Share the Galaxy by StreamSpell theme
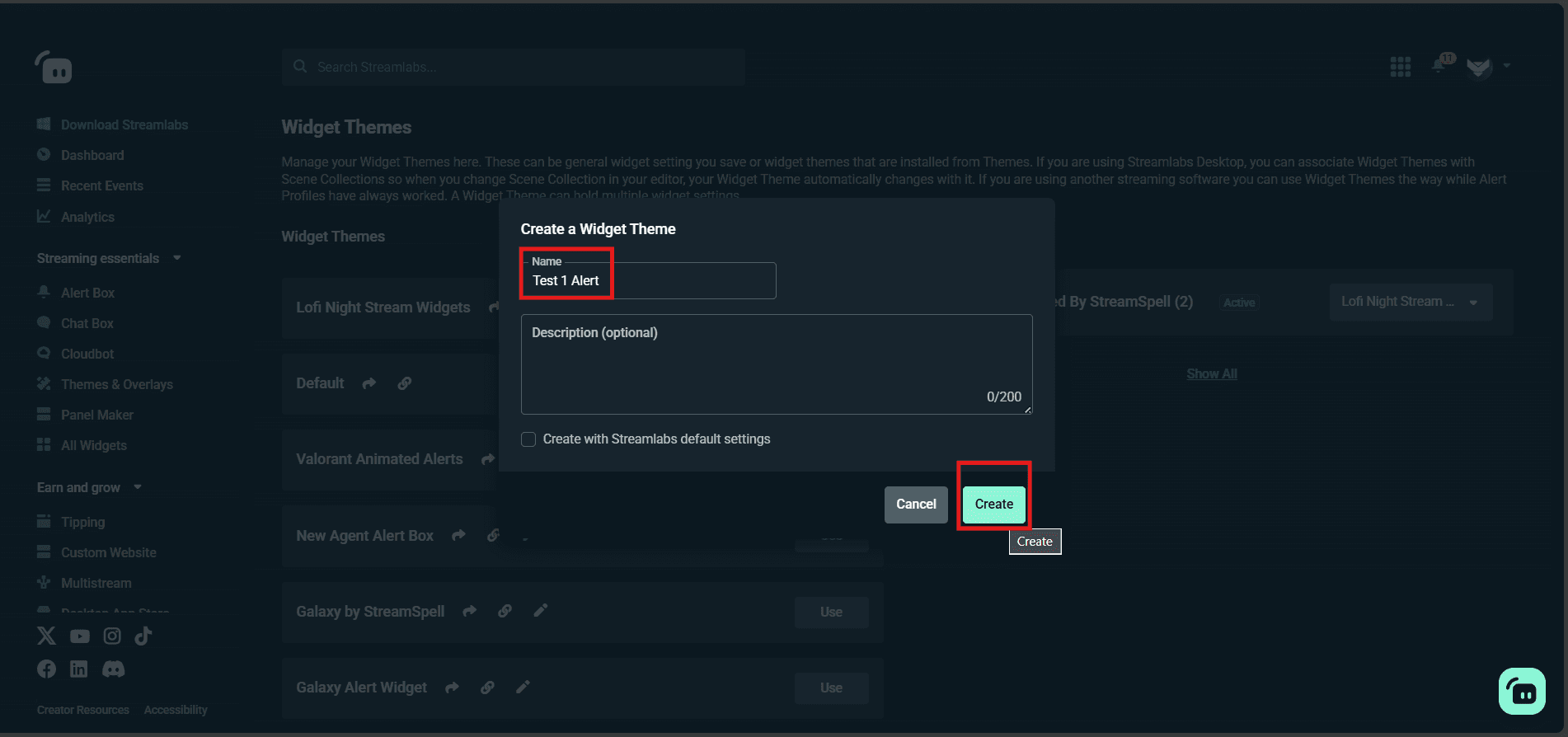The image size is (1568, 737). pyautogui.click(x=470, y=612)
